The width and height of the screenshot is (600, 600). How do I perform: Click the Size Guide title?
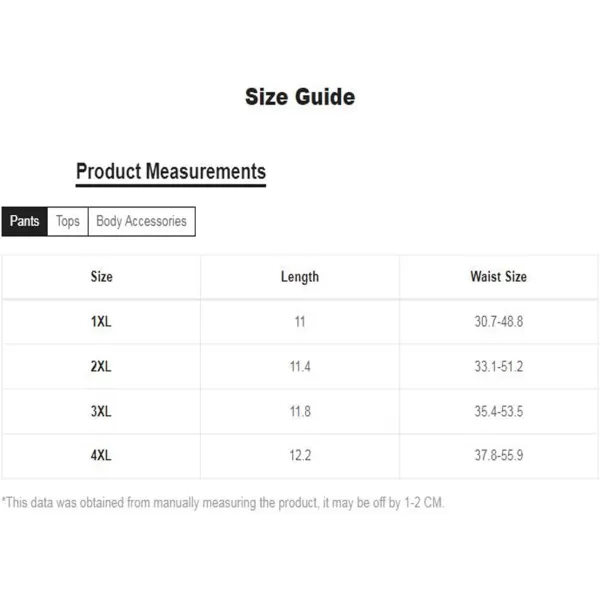click(x=300, y=97)
